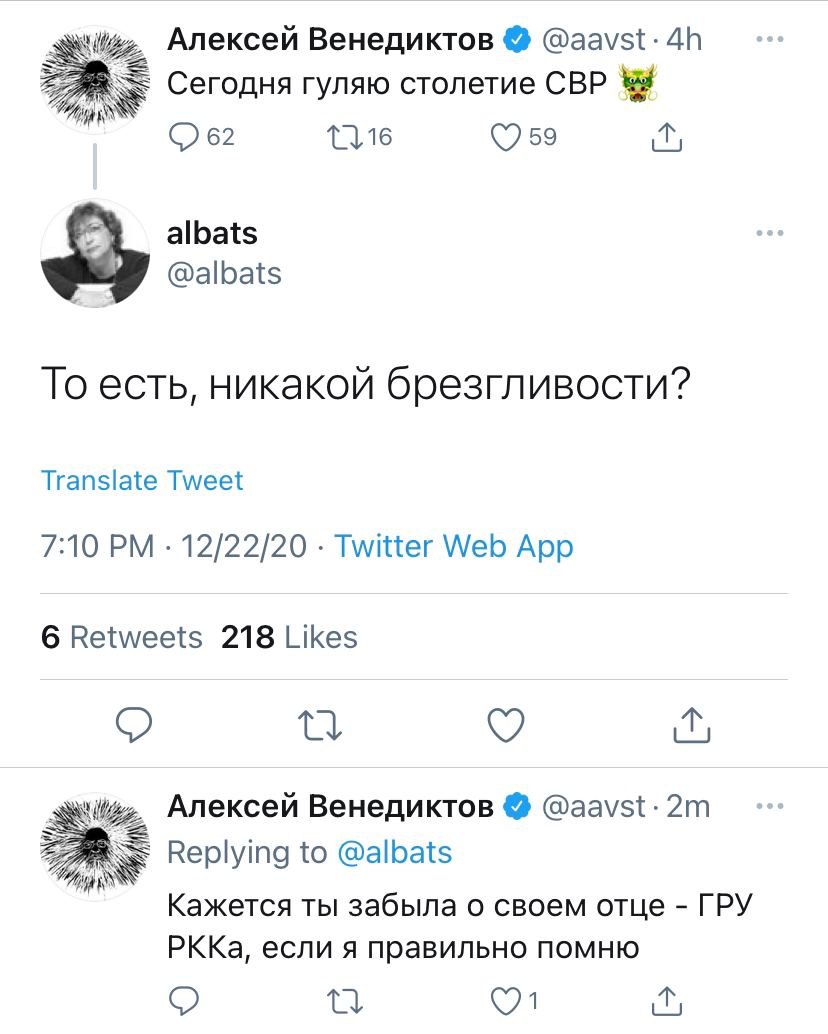828x1034 pixels.
Task: Click Translate Tweet link
Action: 142,481
